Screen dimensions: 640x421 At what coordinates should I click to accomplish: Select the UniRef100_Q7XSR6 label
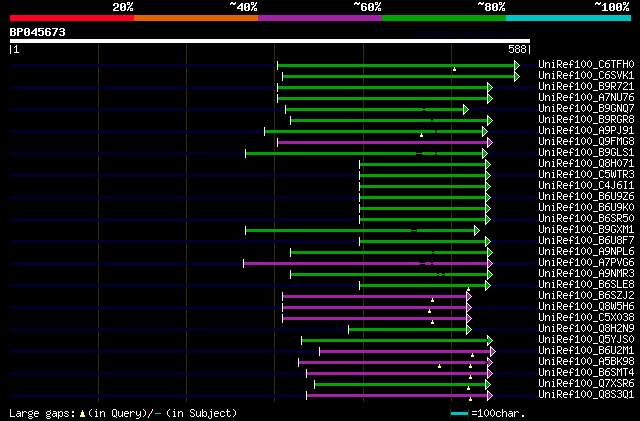point(586,384)
